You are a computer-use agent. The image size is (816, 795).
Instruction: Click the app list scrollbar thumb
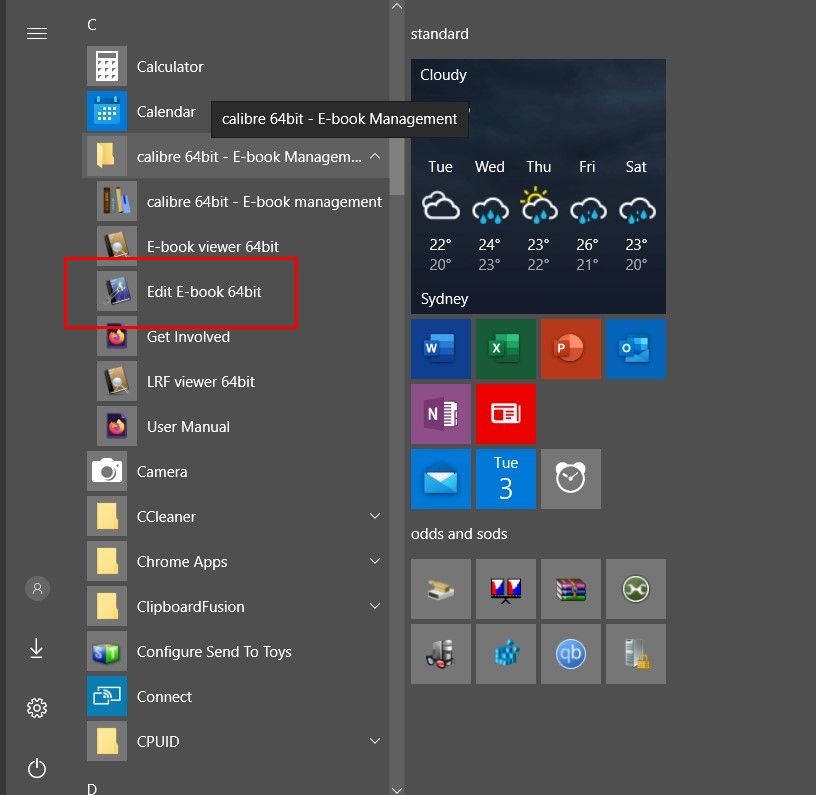pos(397,166)
